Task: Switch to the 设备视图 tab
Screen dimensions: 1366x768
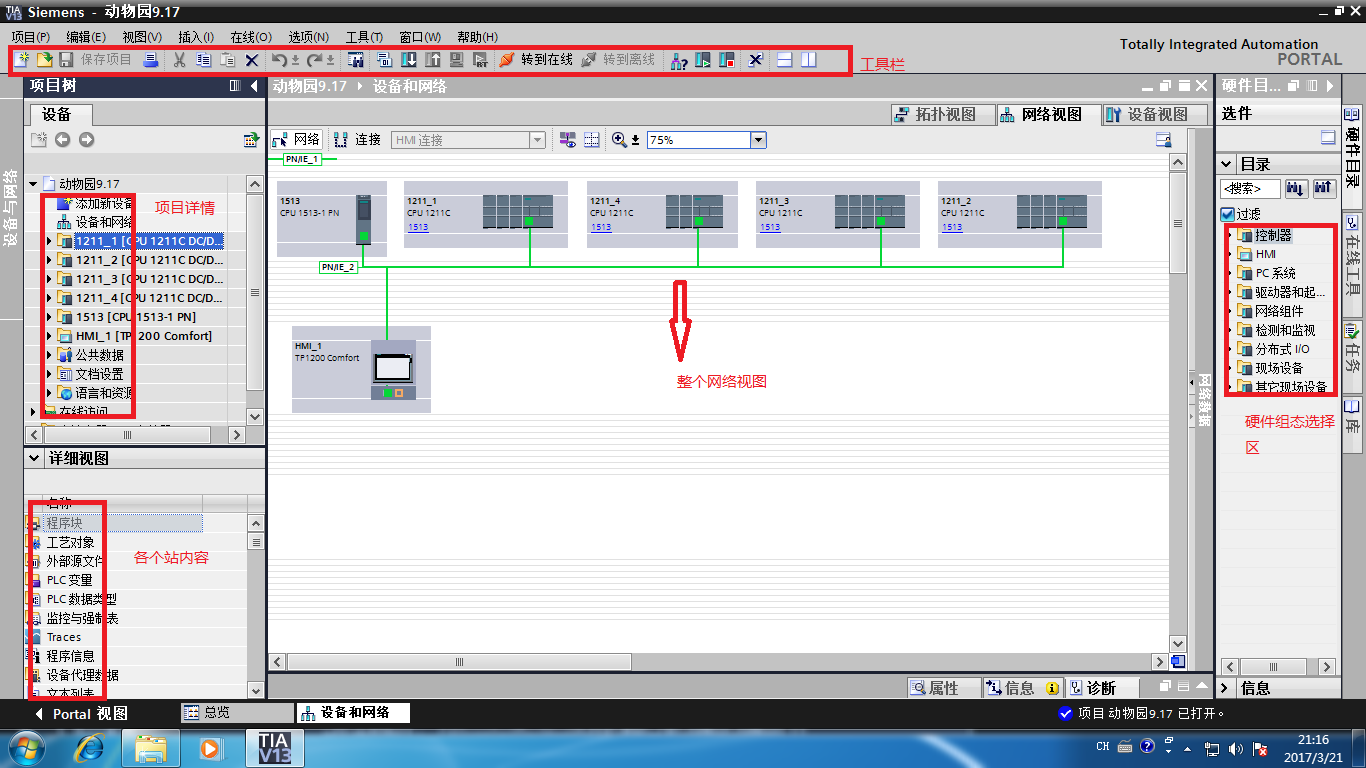Action: pos(1148,115)
